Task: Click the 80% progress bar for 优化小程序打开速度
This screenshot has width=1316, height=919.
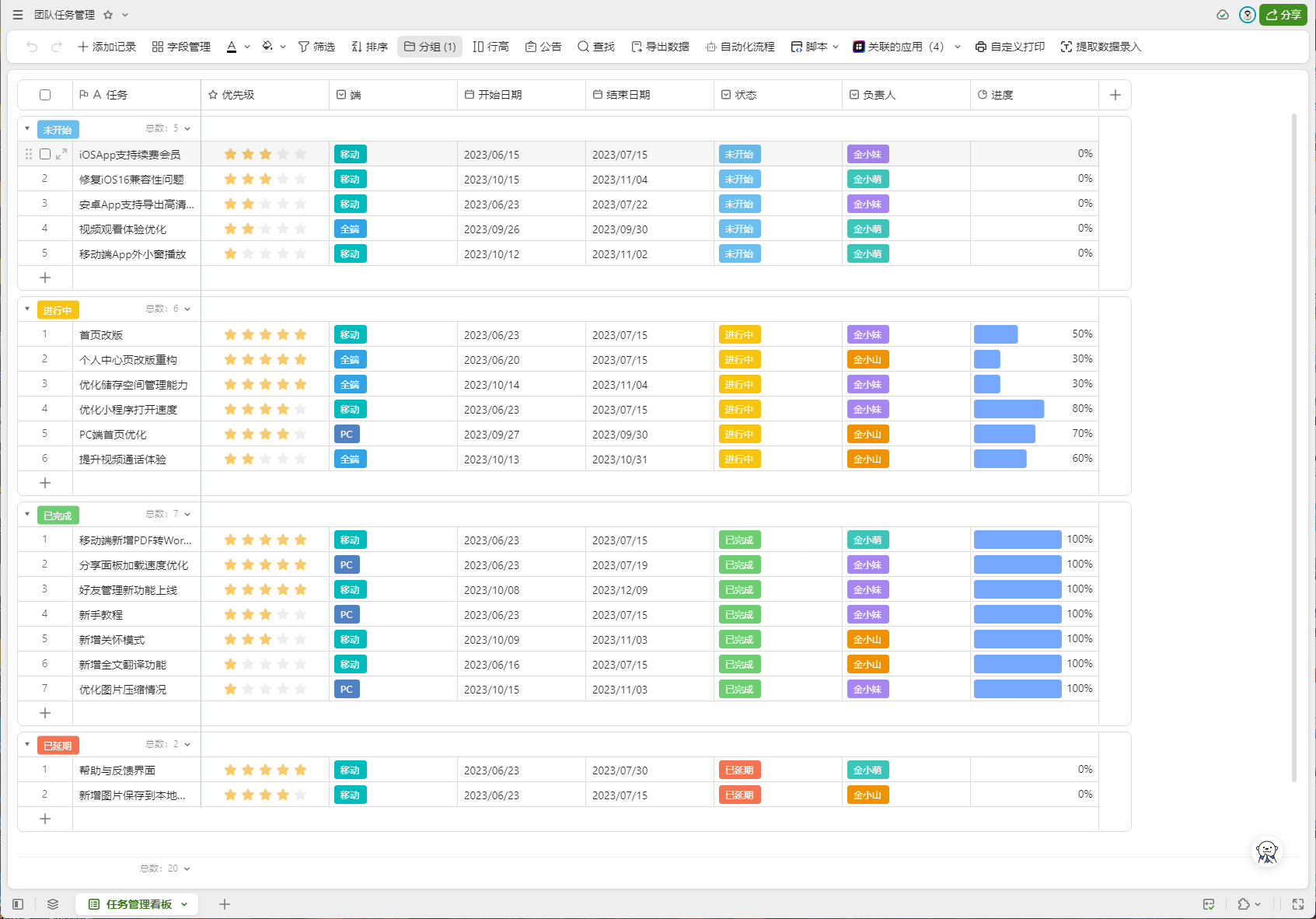Action: 1008,409
